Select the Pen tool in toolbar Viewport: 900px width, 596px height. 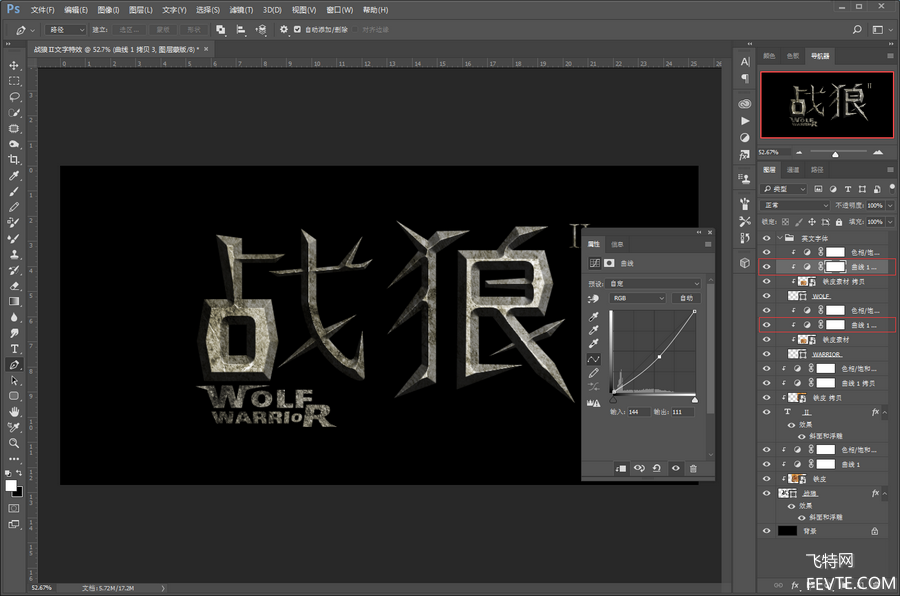pyautogui.click(x=14, y=365)
